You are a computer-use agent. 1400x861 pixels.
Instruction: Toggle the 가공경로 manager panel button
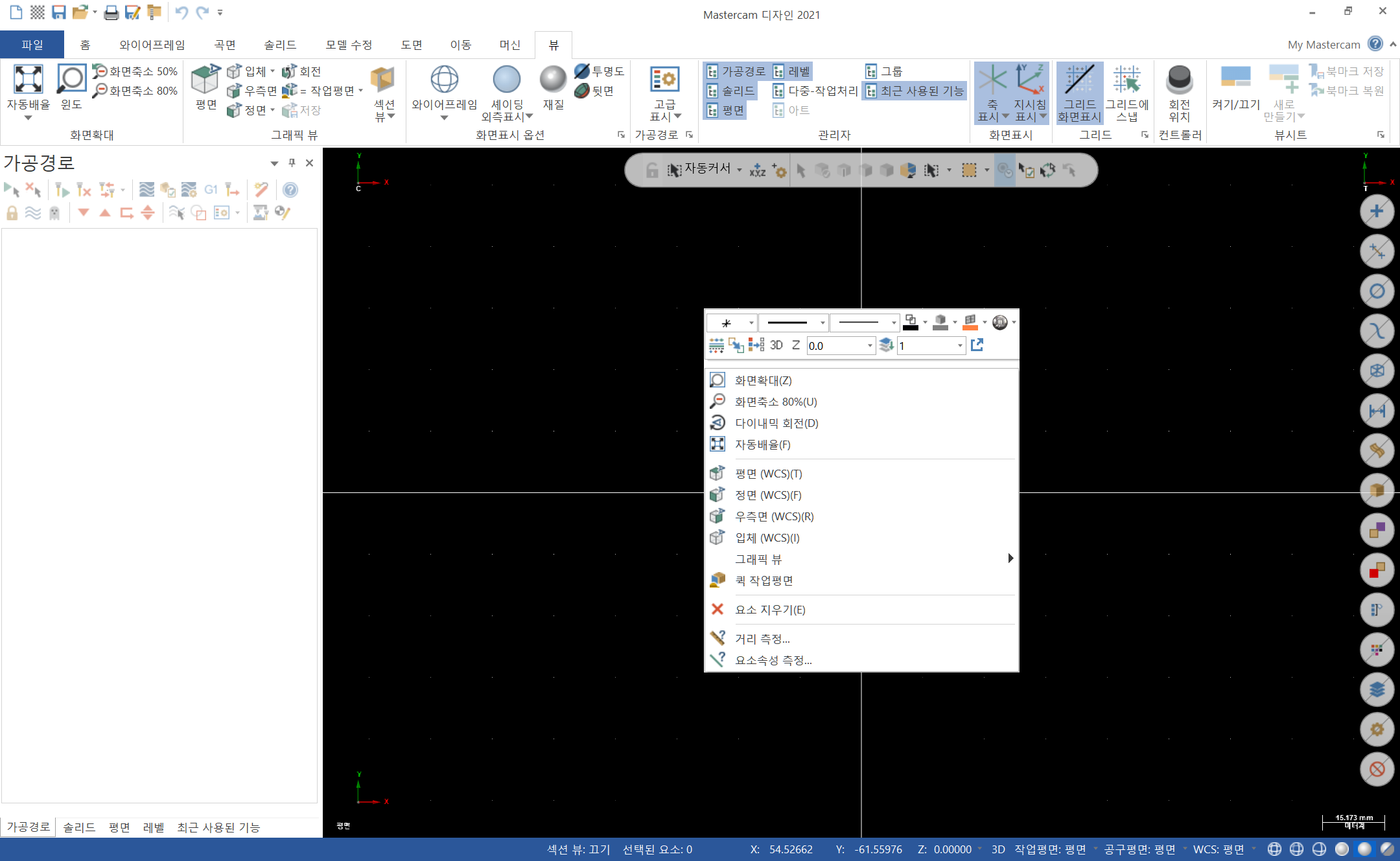(736, 71)
